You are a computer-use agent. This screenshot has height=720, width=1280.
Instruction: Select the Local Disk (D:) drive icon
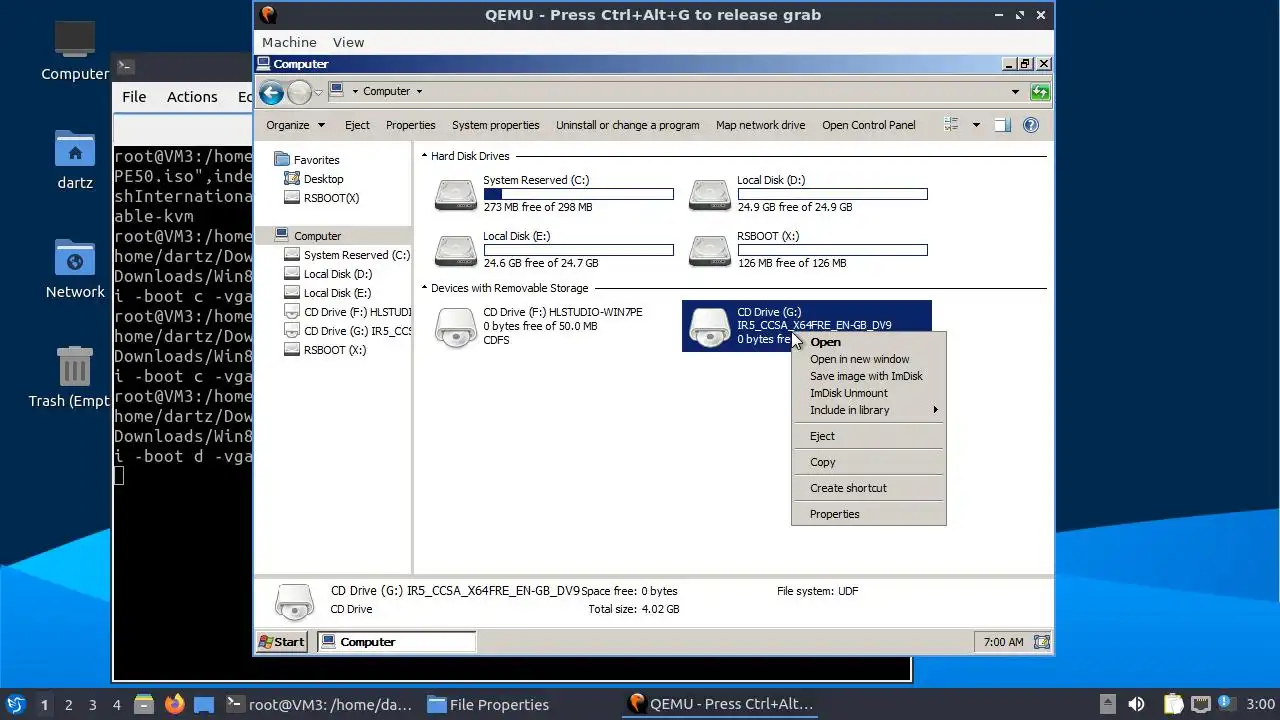[710, 195]
